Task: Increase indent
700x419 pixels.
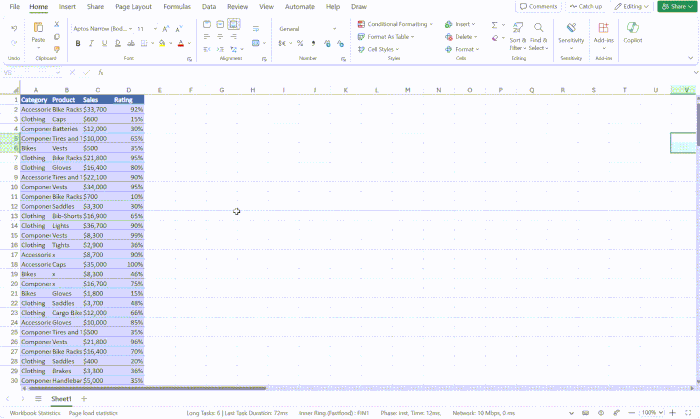Action: [220, 49]
